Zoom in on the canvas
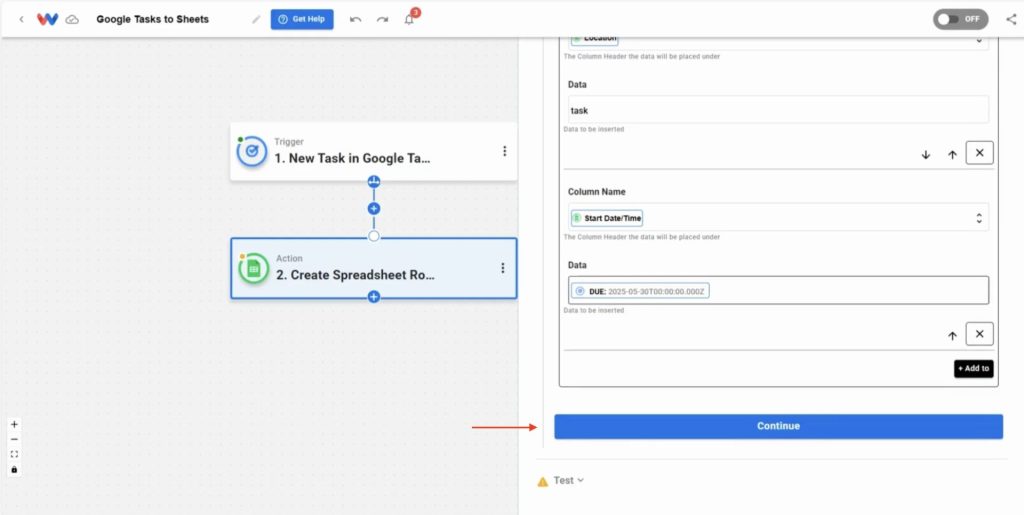Viewport: 1024px width, 515px height. [x=14, y=424]
